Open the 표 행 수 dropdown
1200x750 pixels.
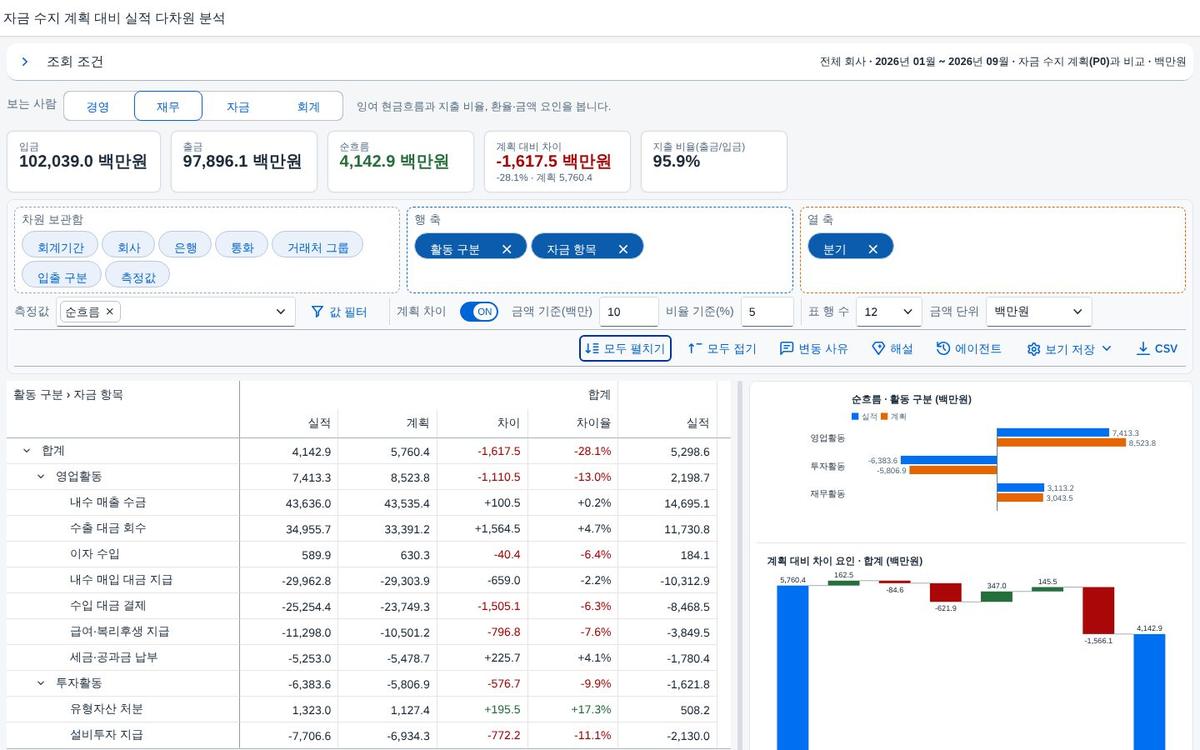click(x=889, y=312)
